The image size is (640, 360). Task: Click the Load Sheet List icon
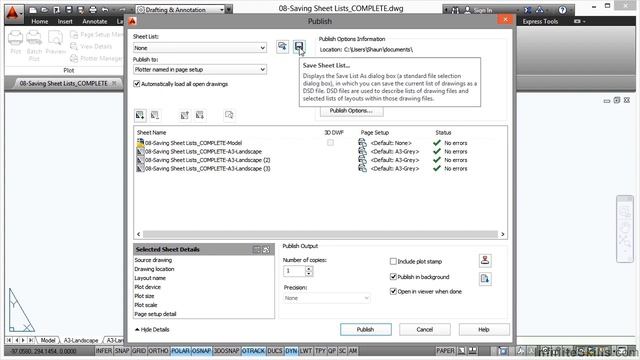pyautogui.click(x=282, y=47)
